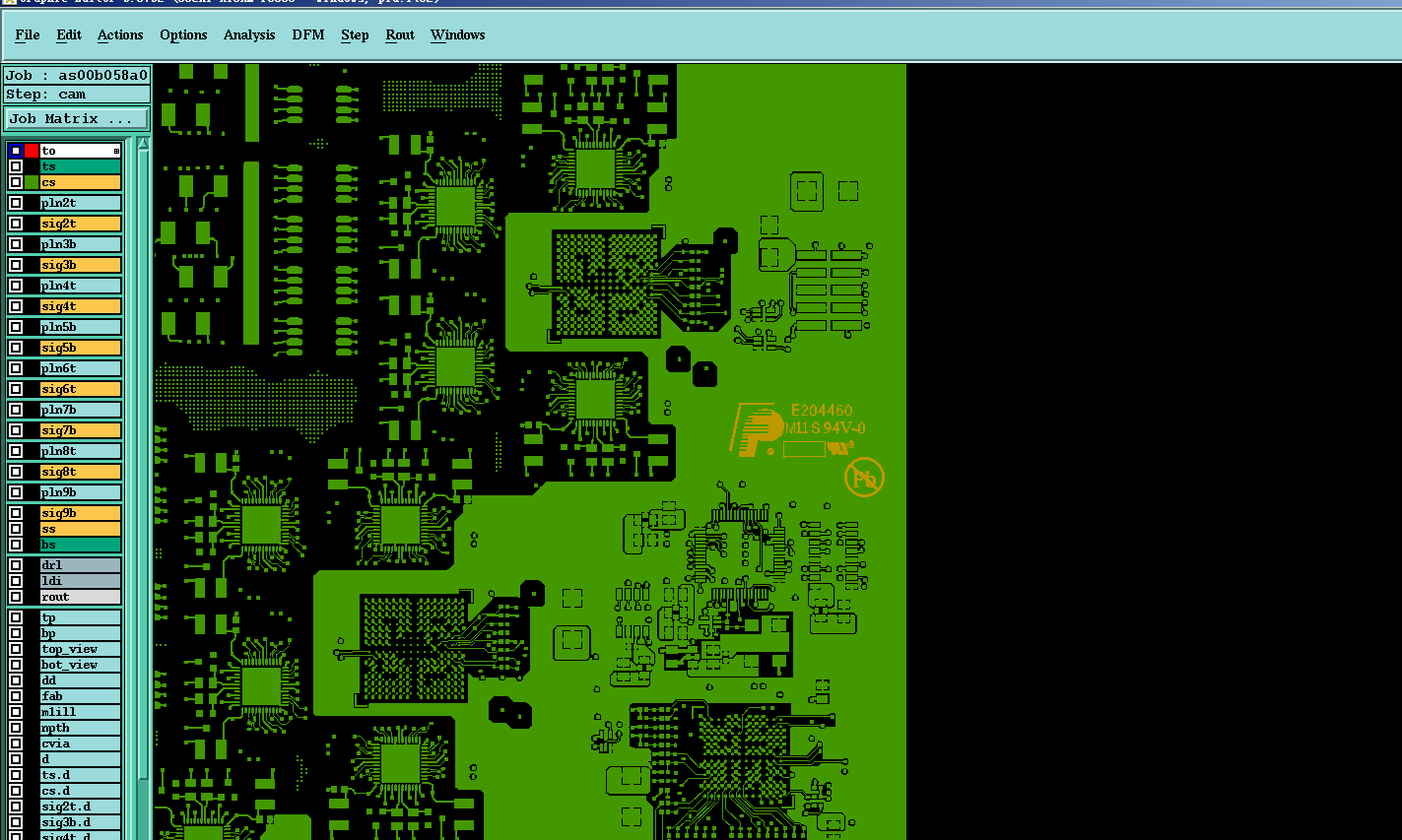Image resolution: width=1402 pixels, height=840 pixels.
Task: Toggle display checkbox for layer ts
Action: tap(16, 166)
